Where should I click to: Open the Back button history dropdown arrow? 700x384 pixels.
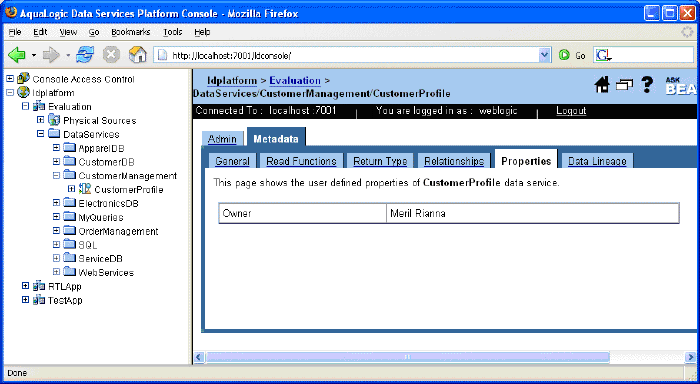(x=33, y=55)
